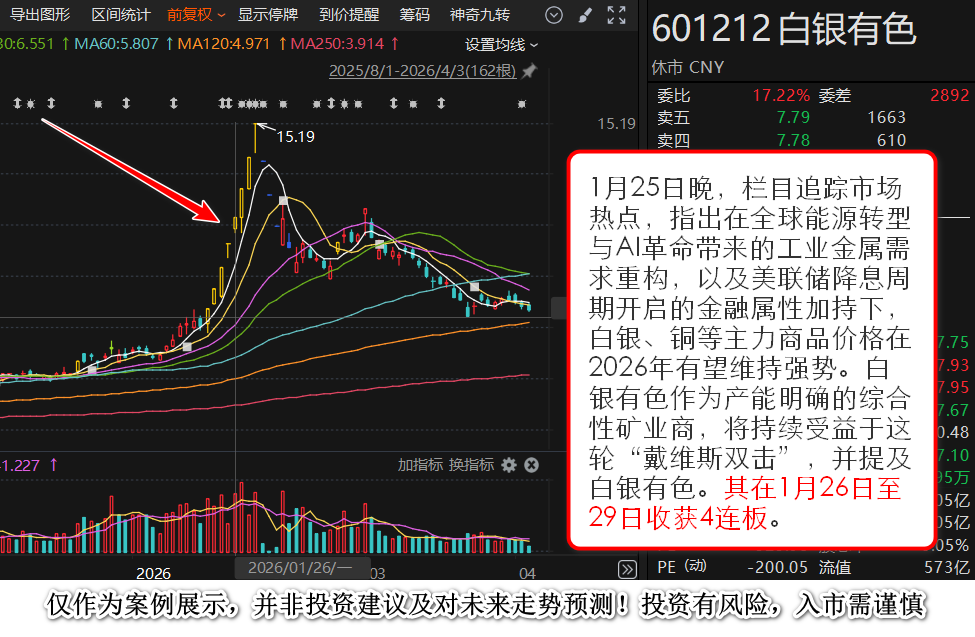Viewport: 975px width, 637px height.
Task: Toggle 显示停牌 display option
Action: coord(268,15)
